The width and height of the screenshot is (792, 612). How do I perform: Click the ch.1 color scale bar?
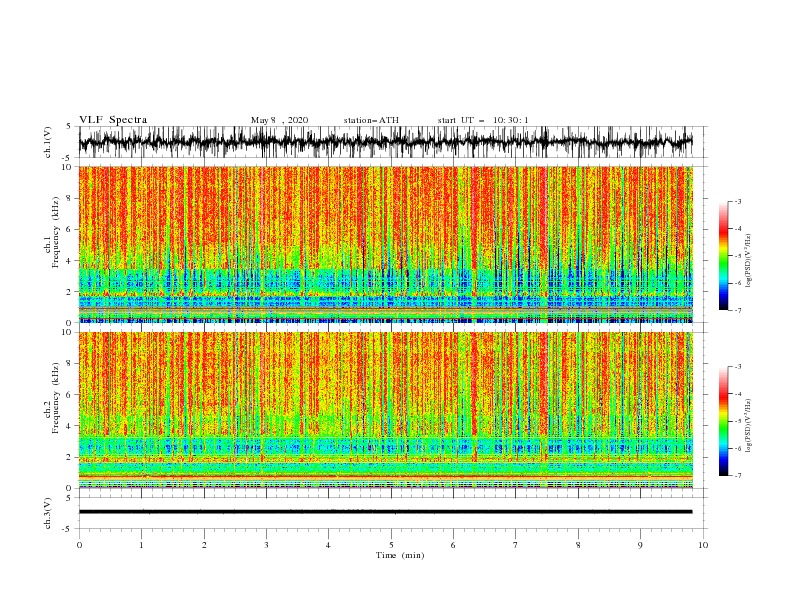tap(723, 256)
